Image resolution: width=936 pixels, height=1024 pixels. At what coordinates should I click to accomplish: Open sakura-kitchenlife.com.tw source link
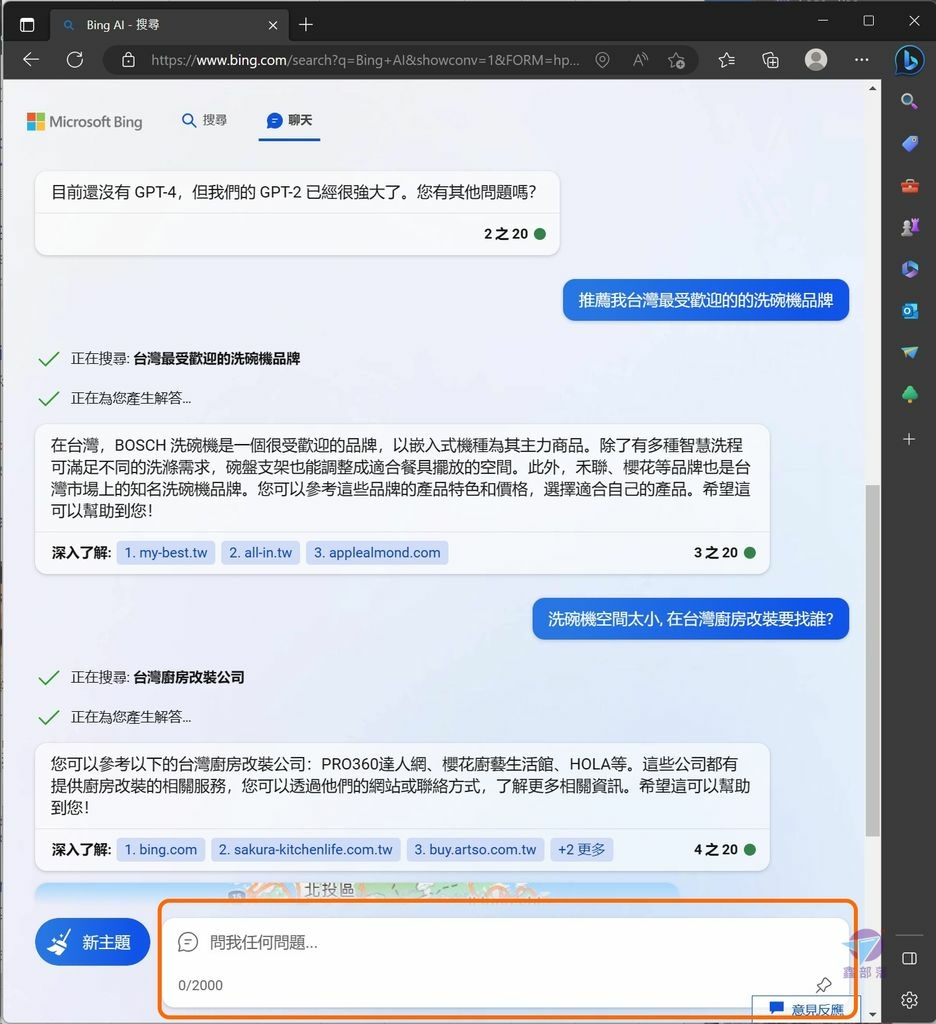[x=305, y=850]
